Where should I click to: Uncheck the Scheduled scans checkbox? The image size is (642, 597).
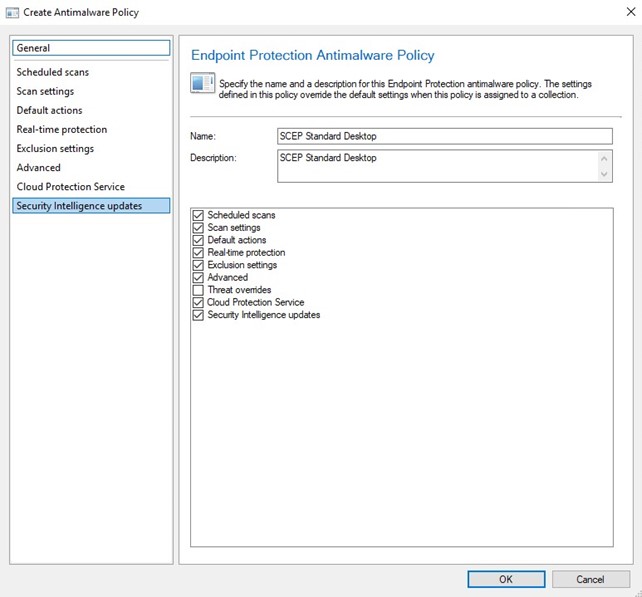[198, 215]
